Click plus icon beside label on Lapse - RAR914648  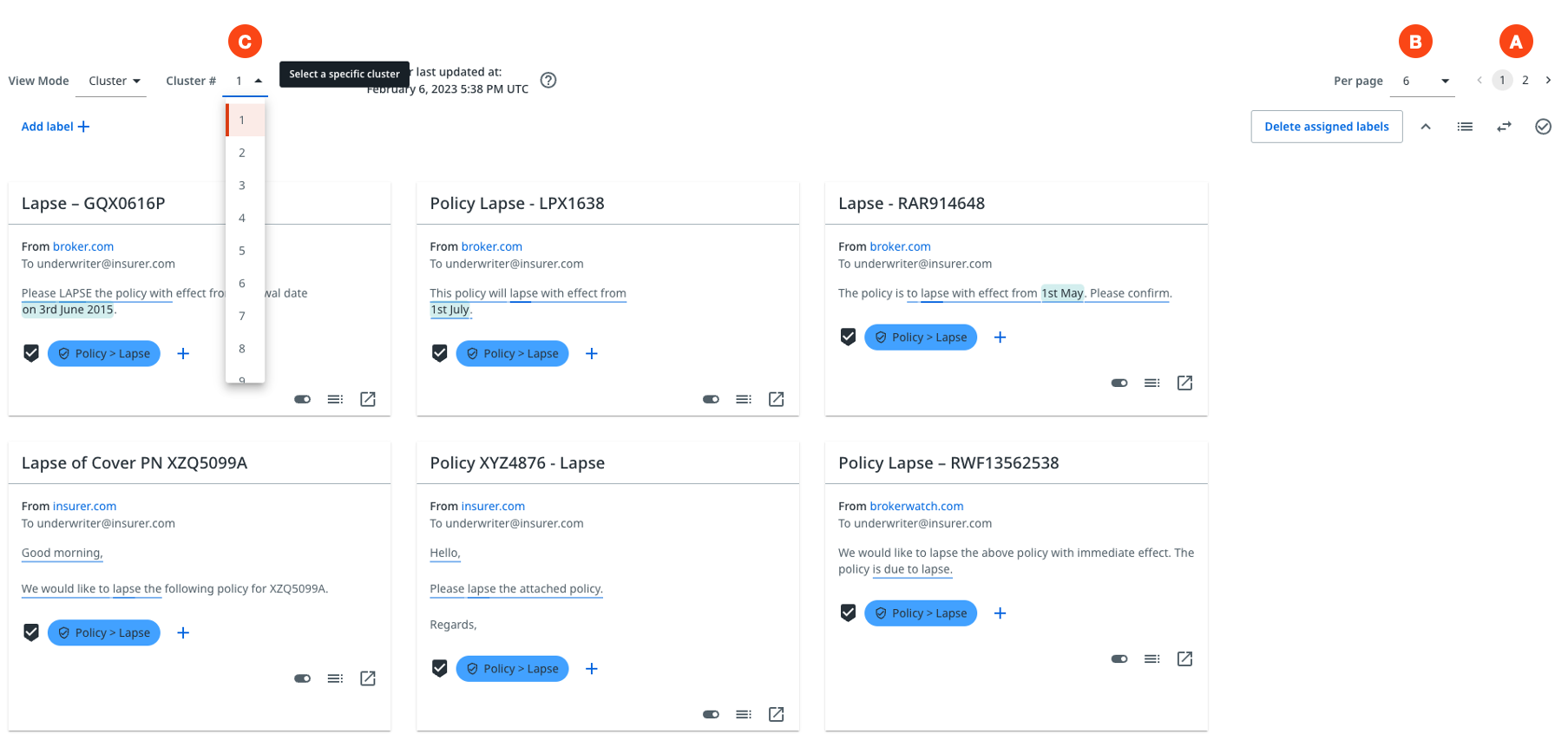point(1000,337)
